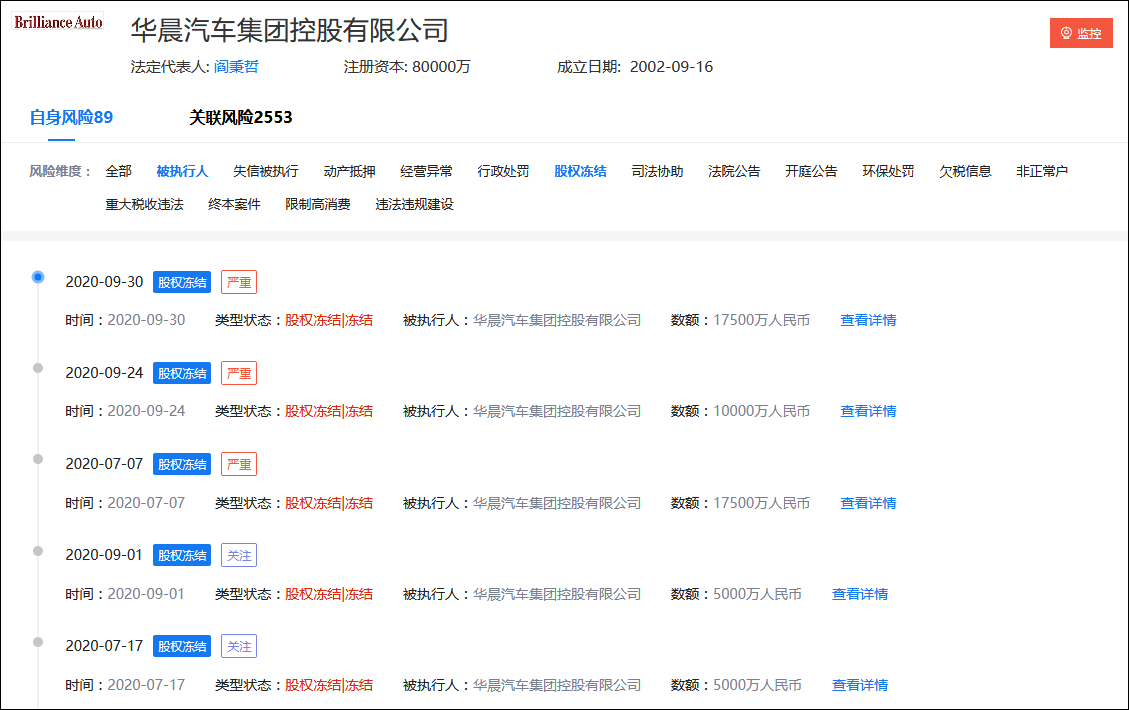Select the 全部 risk filter
1129x710 pixels.
tap(118, 171)
